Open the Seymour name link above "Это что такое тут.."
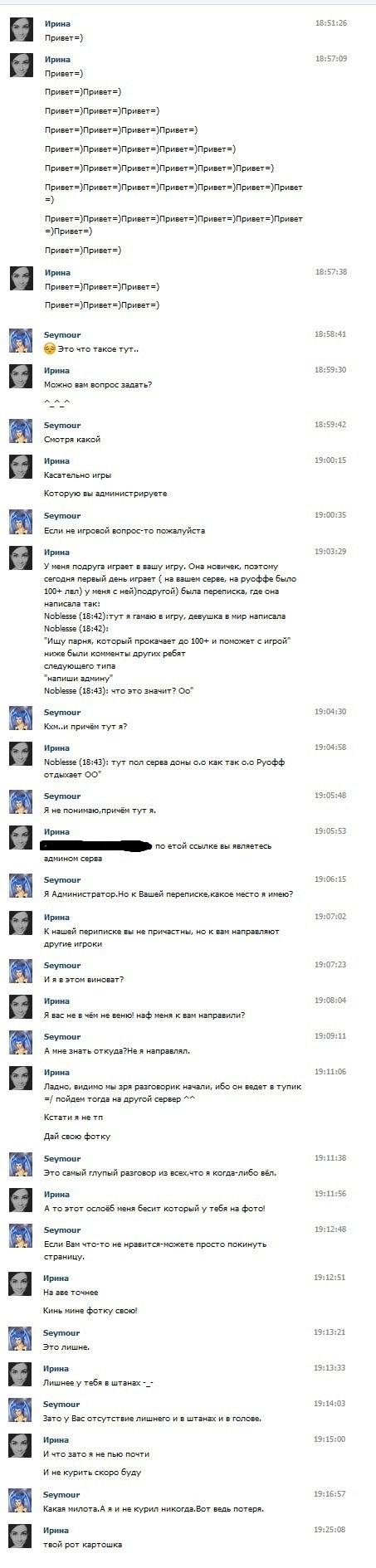The image size is (376, 1568). point(62,334)
